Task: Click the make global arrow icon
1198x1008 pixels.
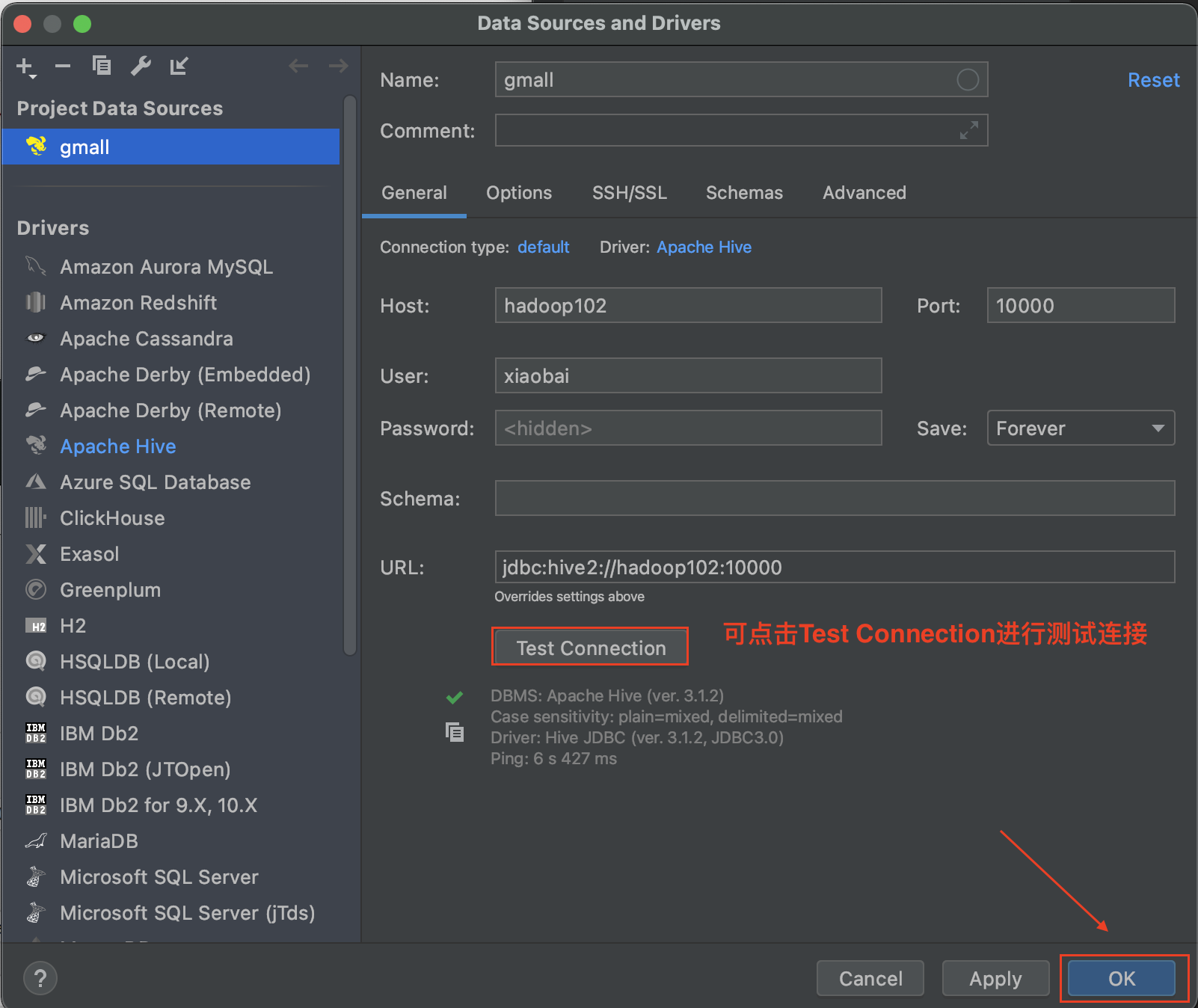Action: pyautogui.click(x=179, y=66)
